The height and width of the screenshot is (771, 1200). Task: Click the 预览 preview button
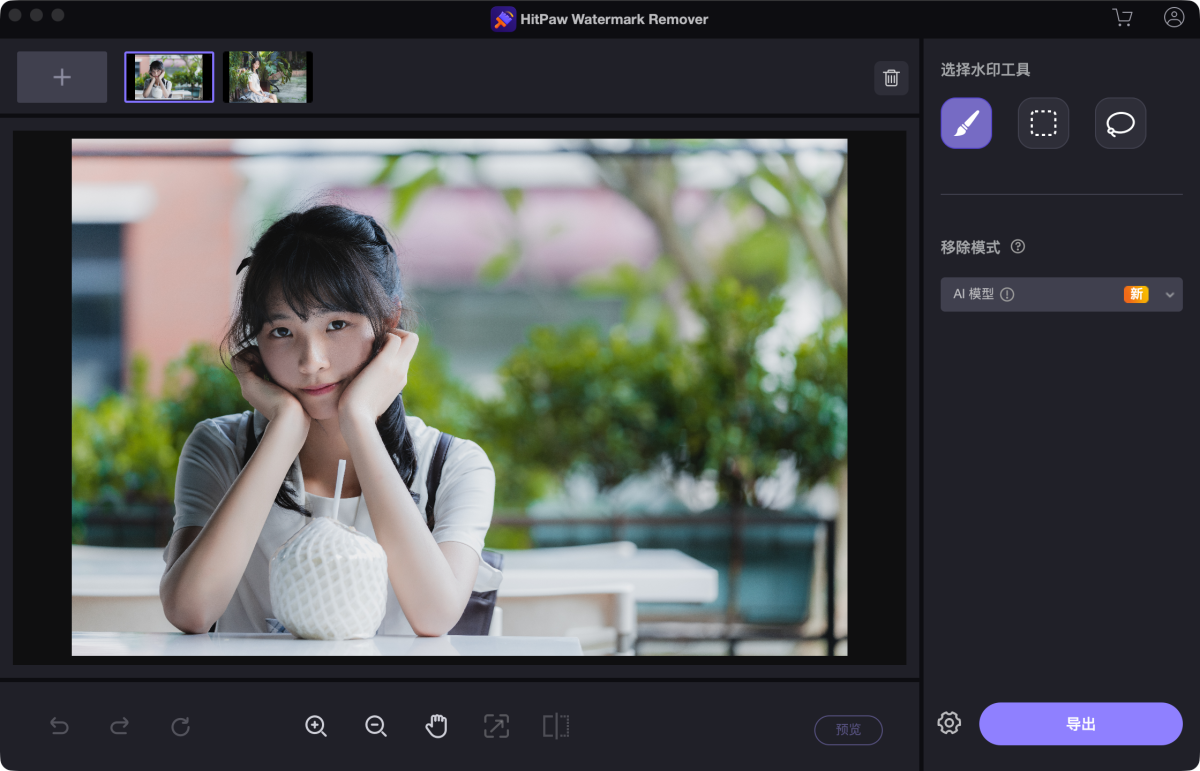(x=848, y=730)
